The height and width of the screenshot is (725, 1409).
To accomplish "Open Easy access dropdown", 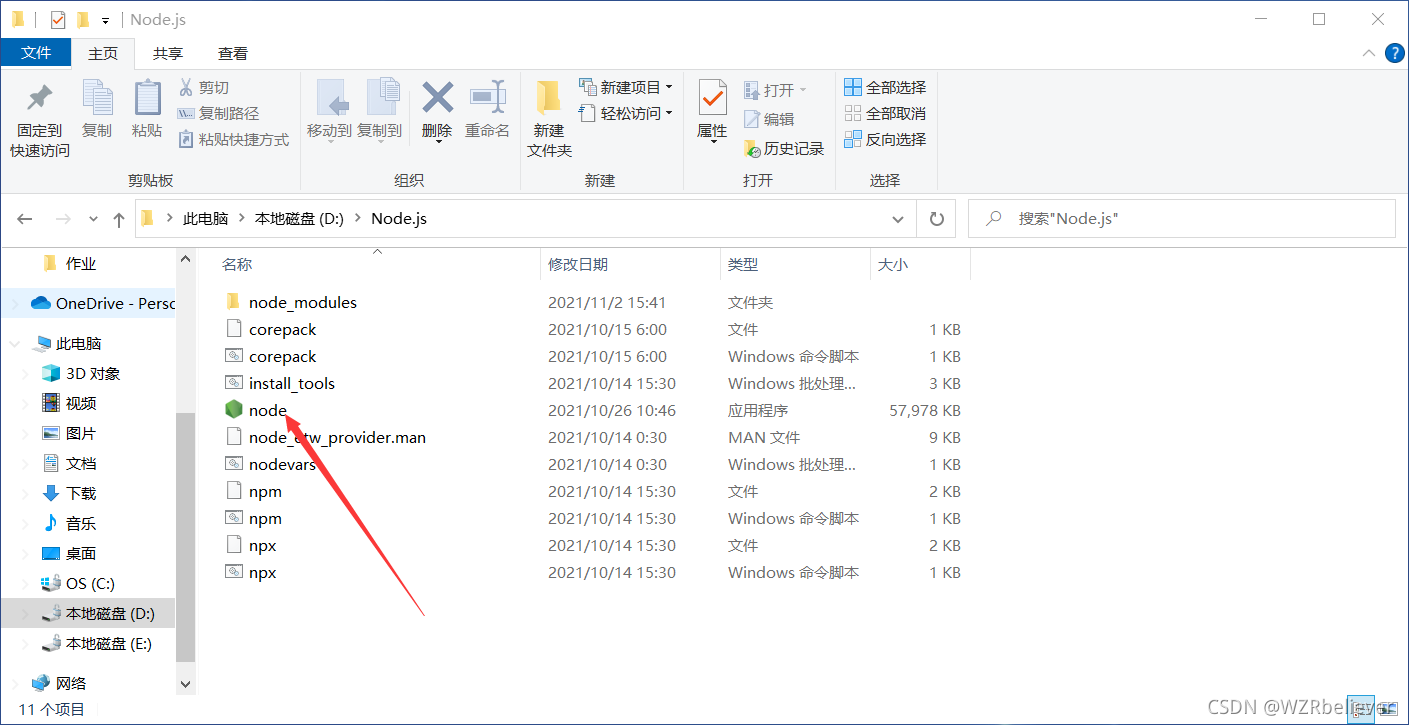I will pyautogui.click(x=626, y=114).
